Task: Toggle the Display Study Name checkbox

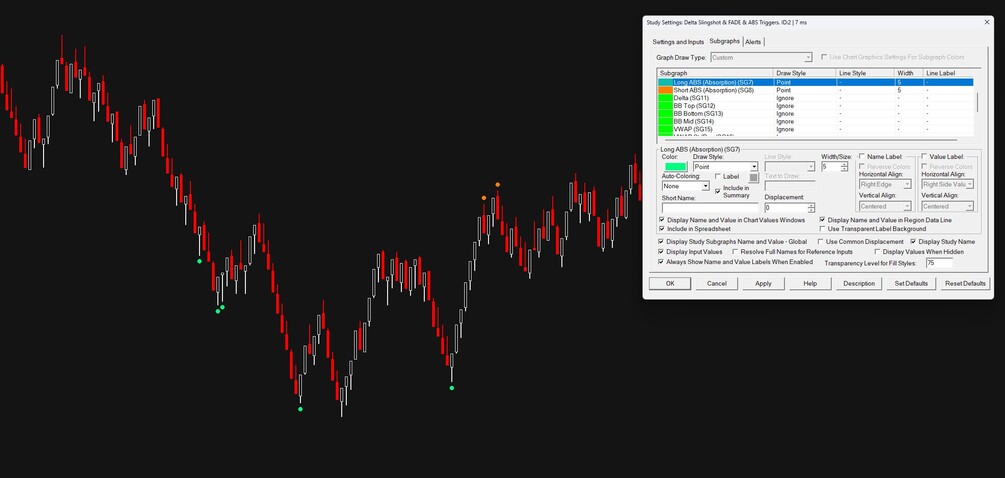Action: 913,242
